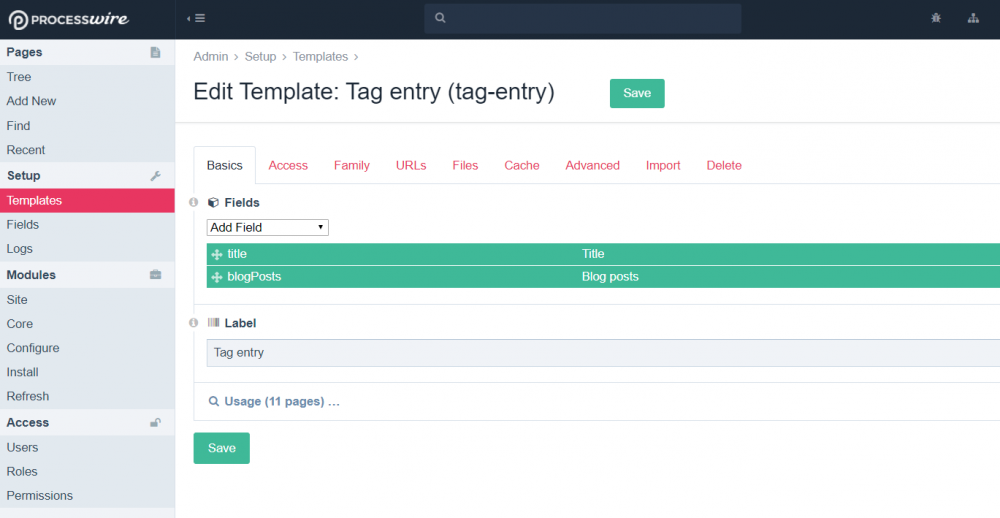Click info icon beside Fields
Image resolution: width=1000 pixels, height=518 pixels.
[194, 202]
